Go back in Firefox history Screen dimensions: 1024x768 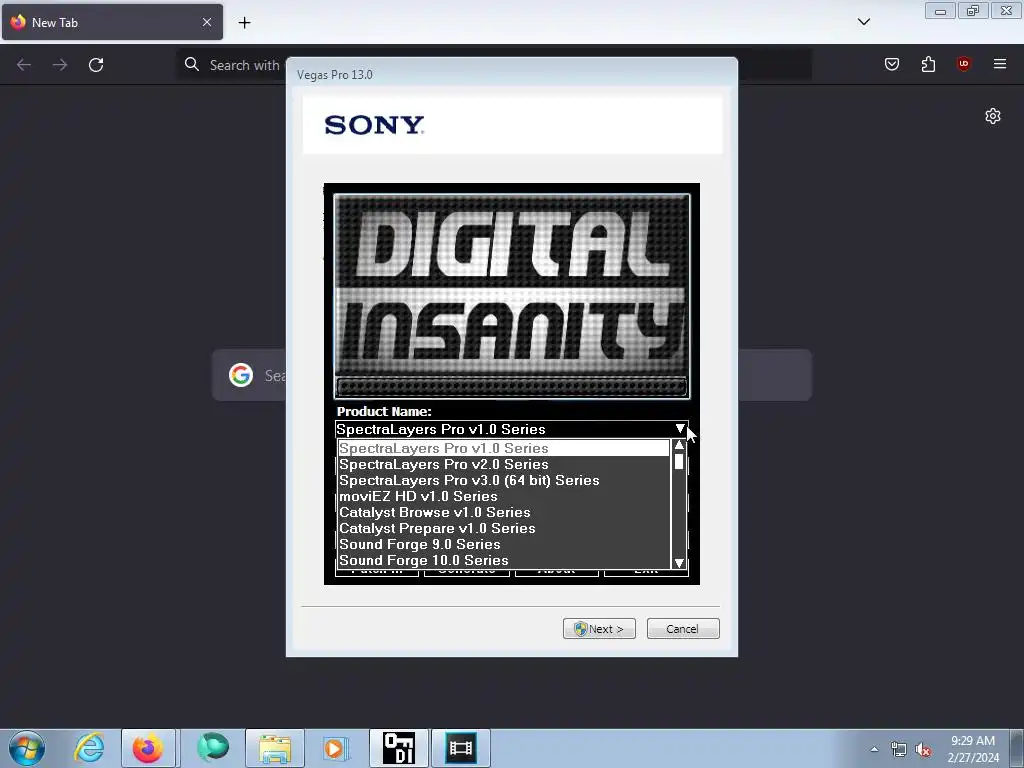coord(24,65)
